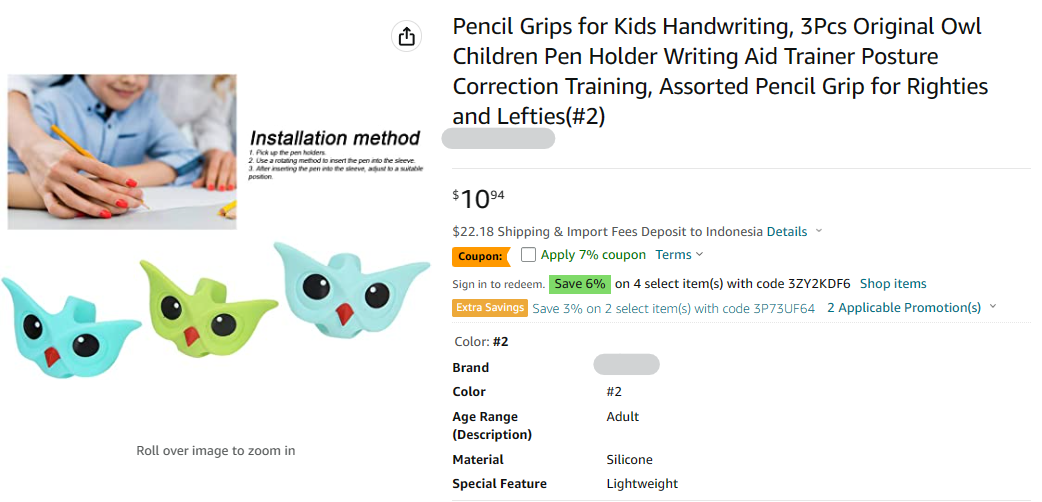Click the Shop items link
The height and width of the screenshot is (502, 1042).
[893, 284]
